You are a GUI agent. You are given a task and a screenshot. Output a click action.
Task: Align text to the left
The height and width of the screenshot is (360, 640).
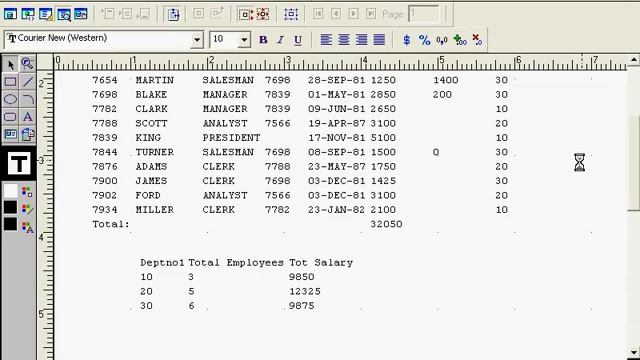pyautogui.click(x=326, y=40)
